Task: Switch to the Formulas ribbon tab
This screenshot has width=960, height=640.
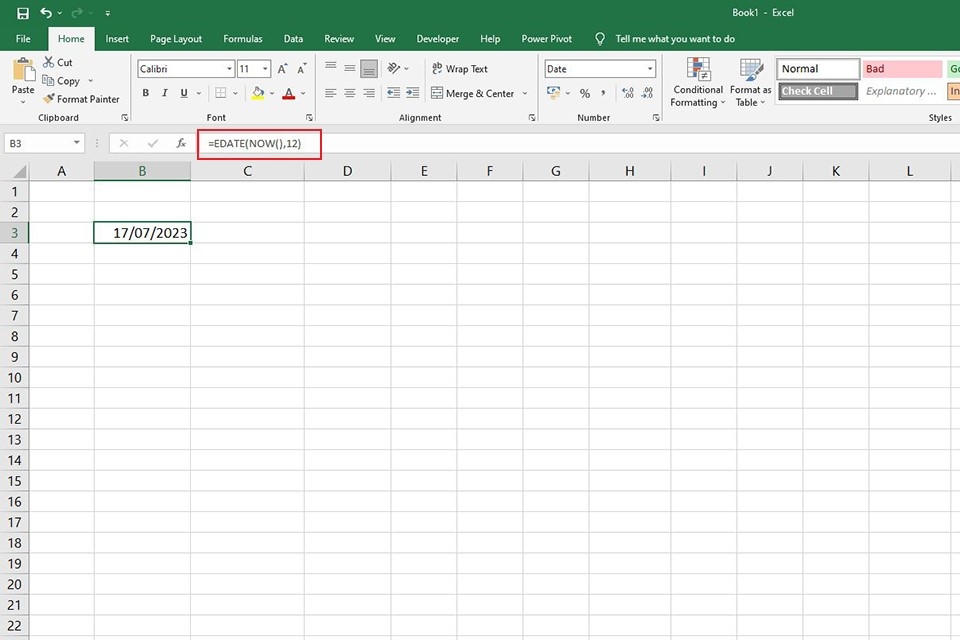Action: (242, 38)
